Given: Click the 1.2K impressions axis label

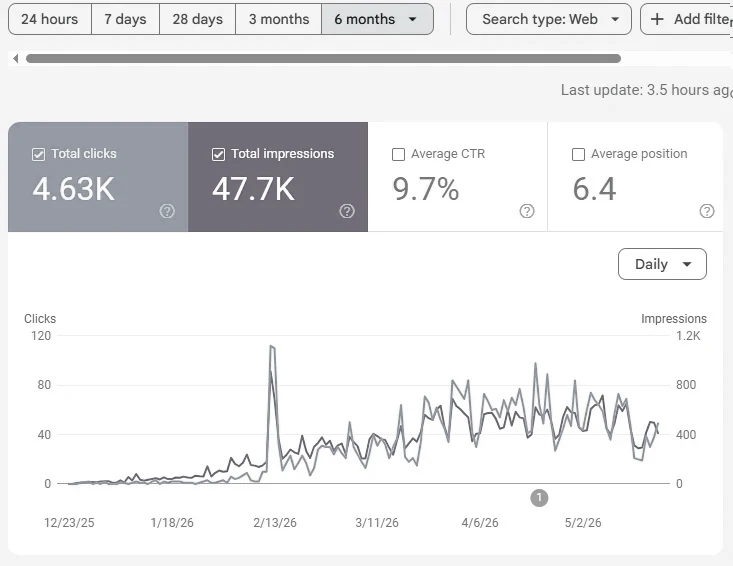Looking at the screenshot, I should (688, 336).
